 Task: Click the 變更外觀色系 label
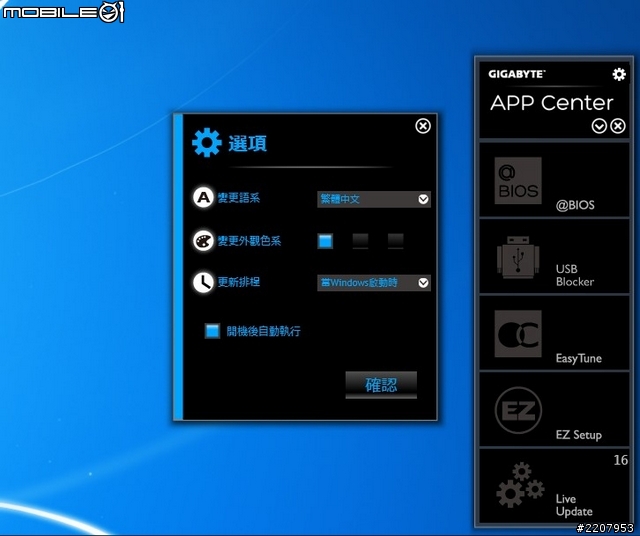pyautogui.click(x=249, y=241)
